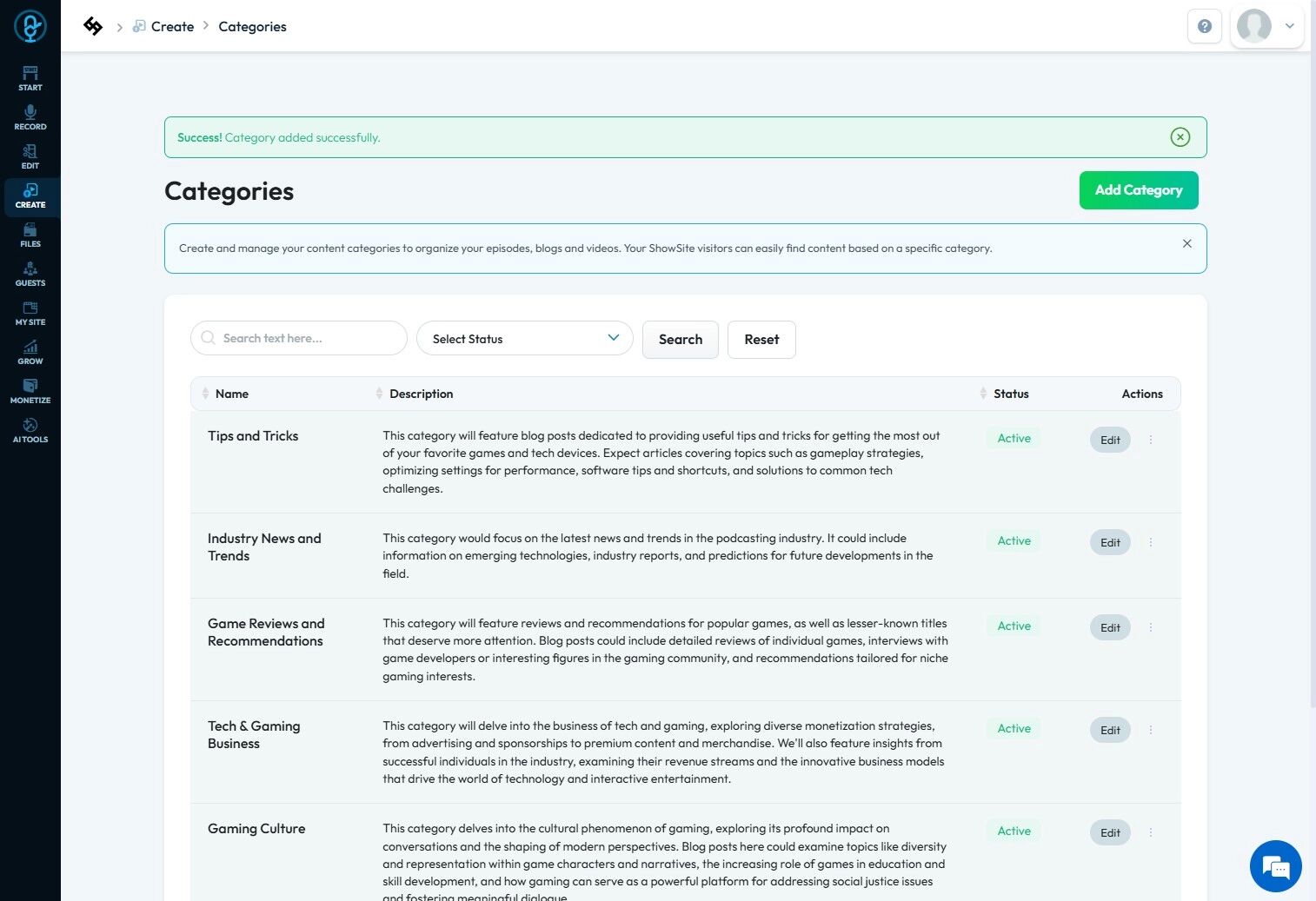The height and width of the screenshot is (901, 1316).
Task: Open the Grow section in sidebar
Action: coord(30,352)
